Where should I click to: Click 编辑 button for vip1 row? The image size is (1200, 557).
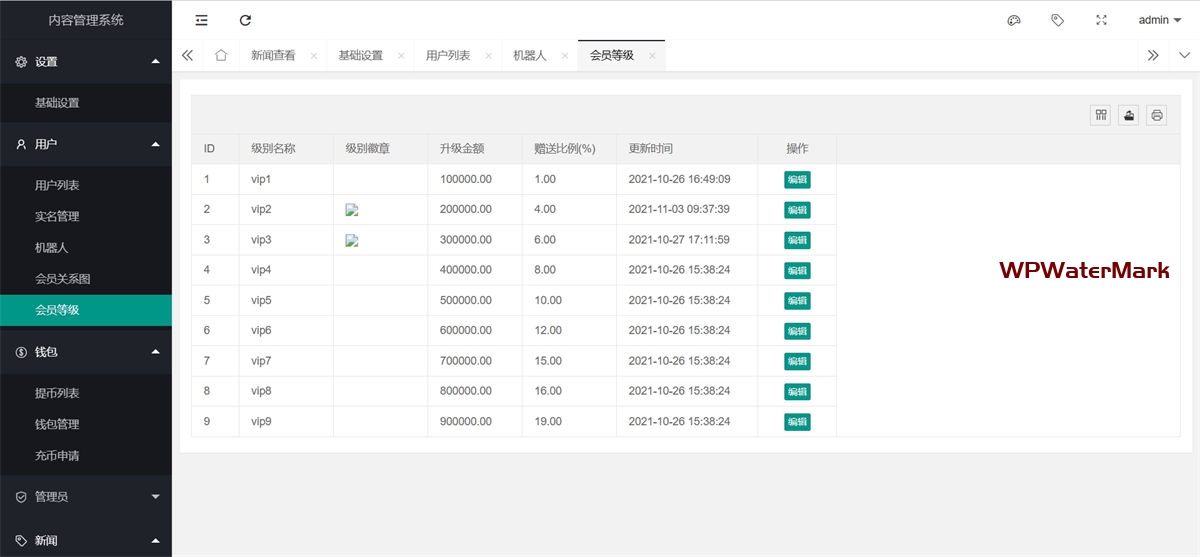[x=797, y=180]
